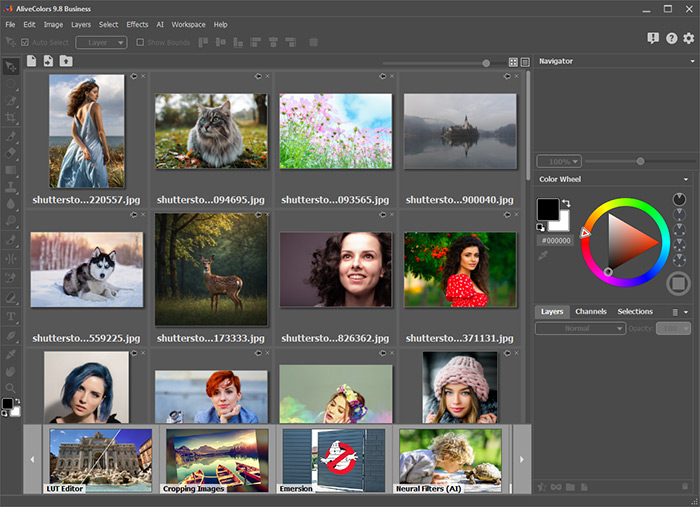Show previous tutorials with left arrow
The image size is (700, 507).
click(32, 459)
